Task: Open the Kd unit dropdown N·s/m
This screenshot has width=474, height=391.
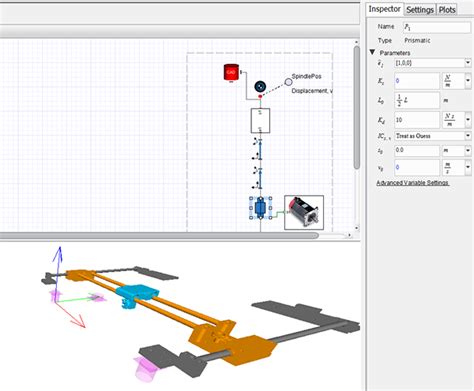Action: (468, 120)
